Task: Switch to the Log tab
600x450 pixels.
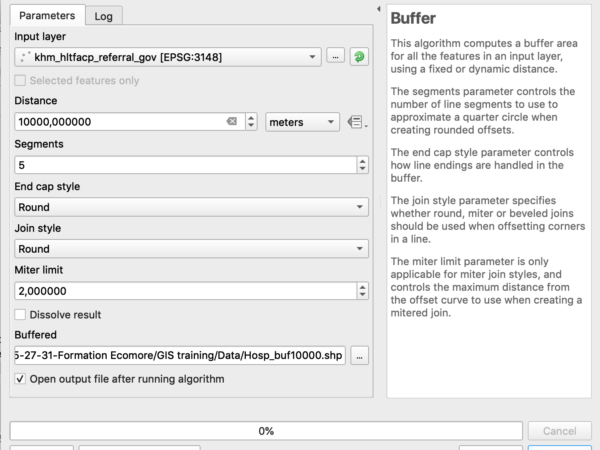Action: tap(104, 16)
